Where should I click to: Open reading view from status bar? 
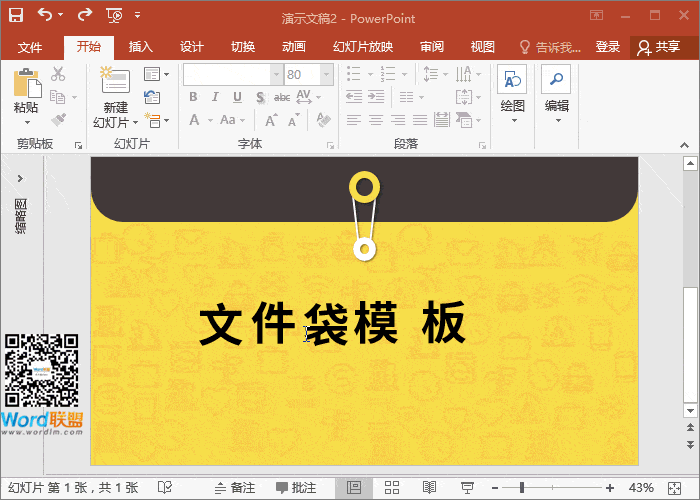click(x=429, y=487)
